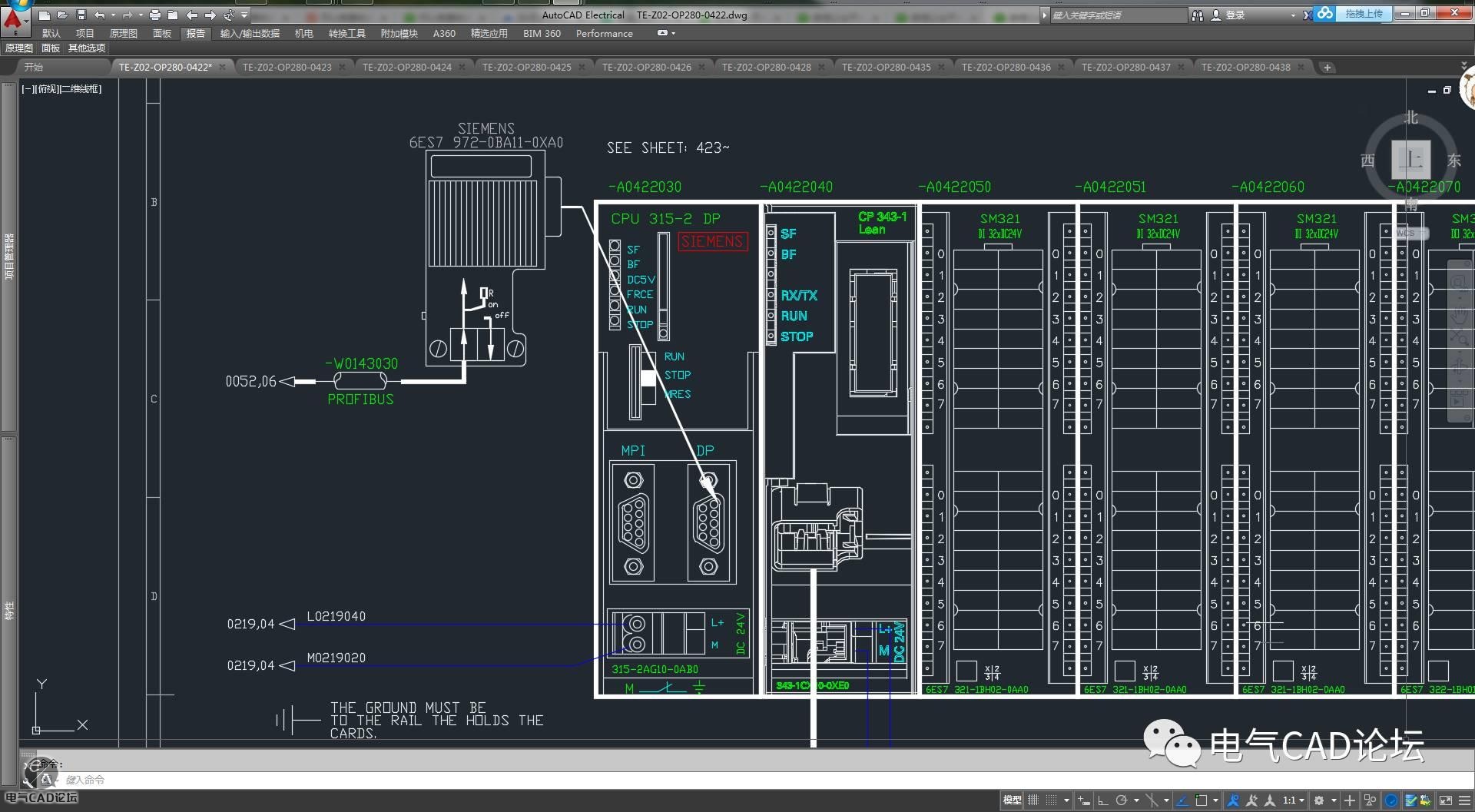Save the drawing with the floppy icon
The height and width of the screenshot is (812, 1475).
pos(81,15)
